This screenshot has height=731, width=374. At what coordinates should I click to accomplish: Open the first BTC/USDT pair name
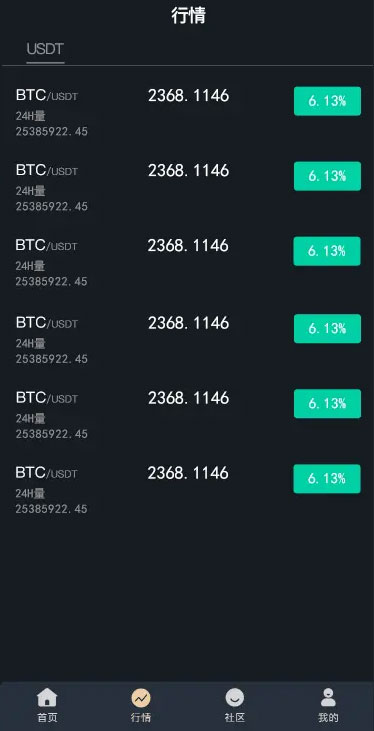(x=47, y=96)
